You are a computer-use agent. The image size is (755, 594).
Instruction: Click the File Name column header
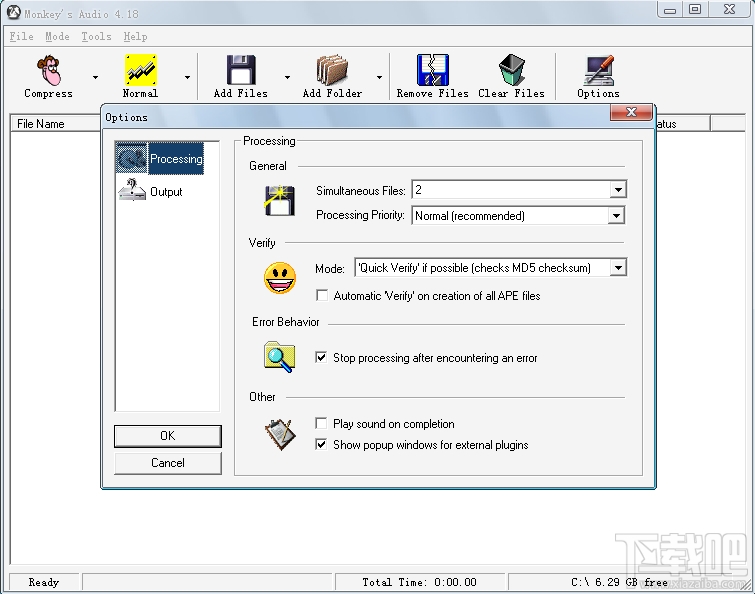[56, 124]
